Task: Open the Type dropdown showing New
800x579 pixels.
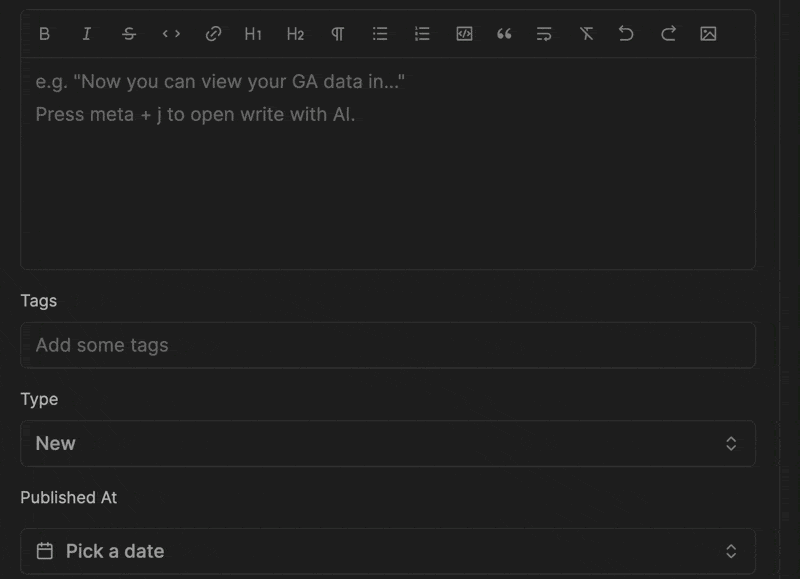Action: (x=387, y=443)
